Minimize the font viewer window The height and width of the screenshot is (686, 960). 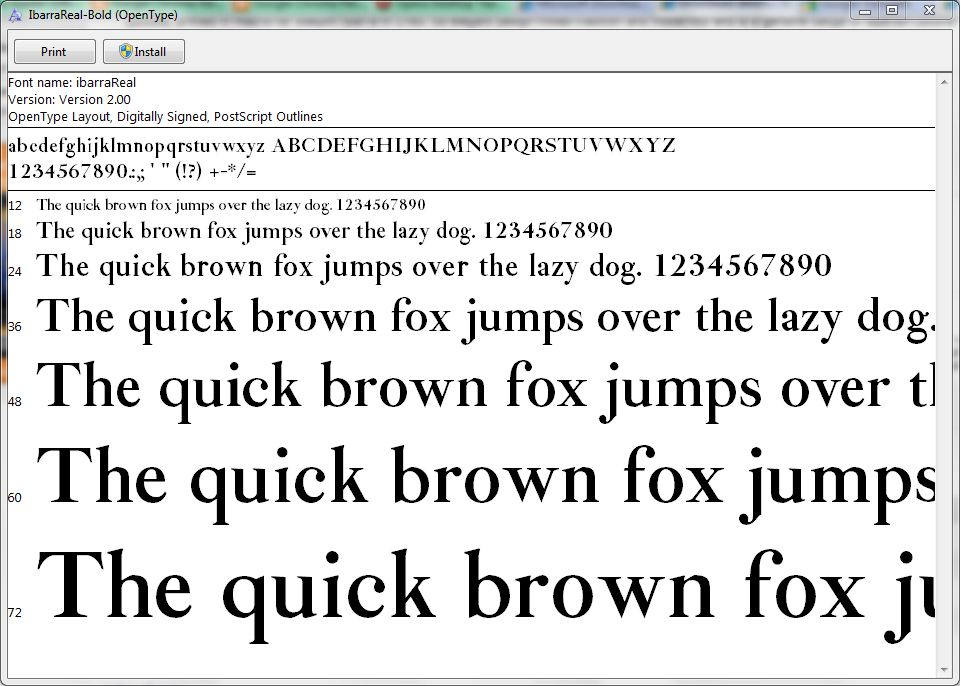pos(864,10)
